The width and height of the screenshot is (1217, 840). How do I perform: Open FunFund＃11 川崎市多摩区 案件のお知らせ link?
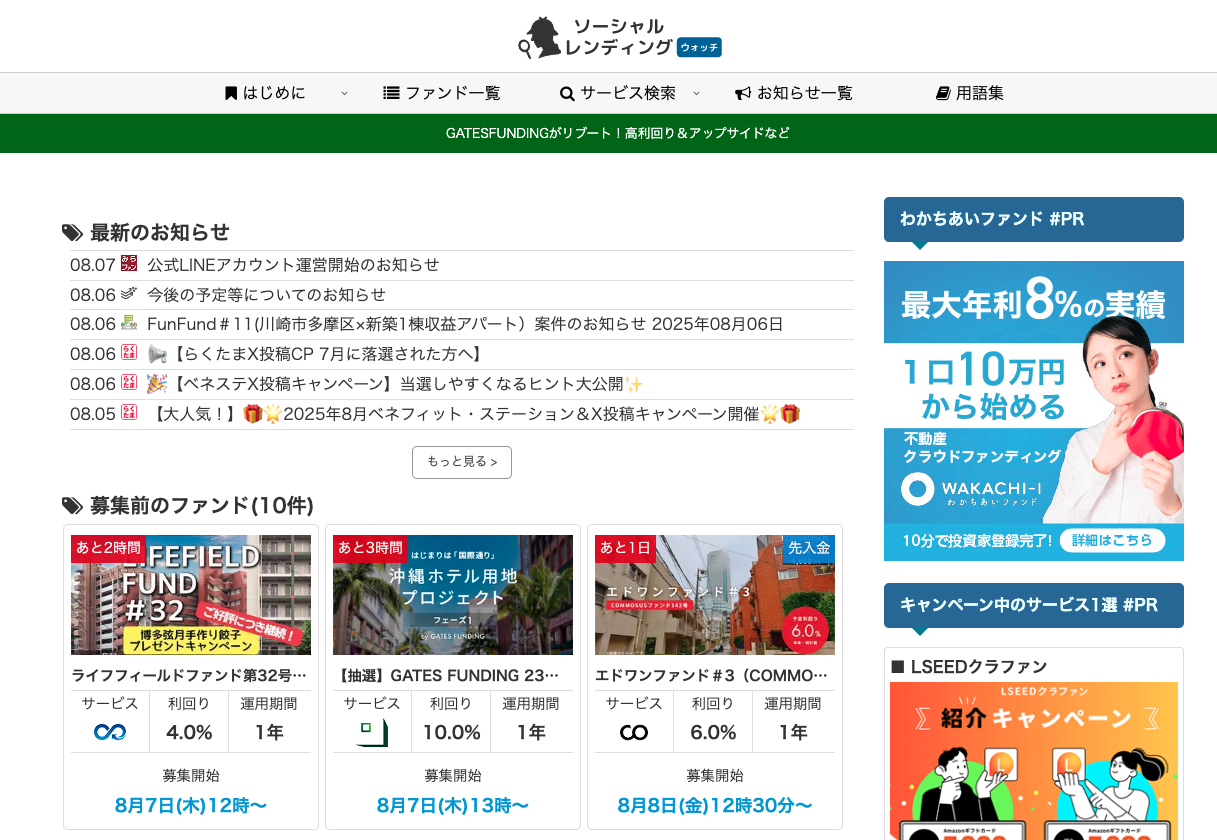465,324
